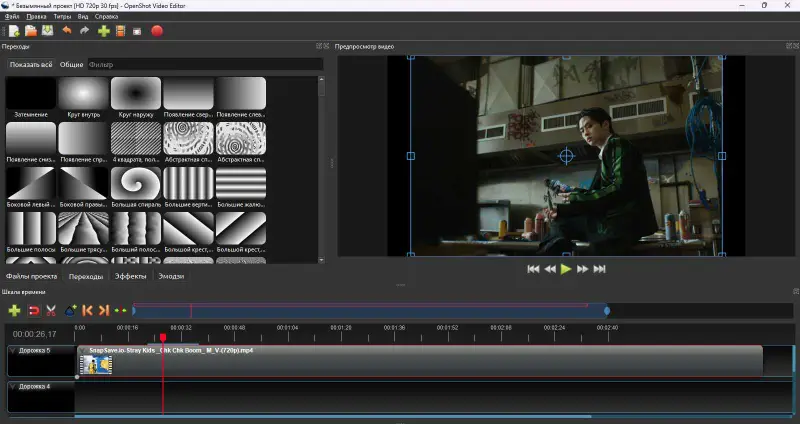The image size is (800, 424).
Task: Open the clip menu arrow on SnapSave clip
Action: point(83,351)
